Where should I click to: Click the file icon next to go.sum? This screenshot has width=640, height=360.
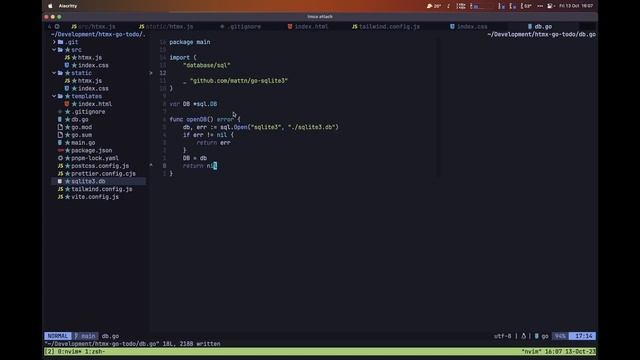click(x=60, y=135)
